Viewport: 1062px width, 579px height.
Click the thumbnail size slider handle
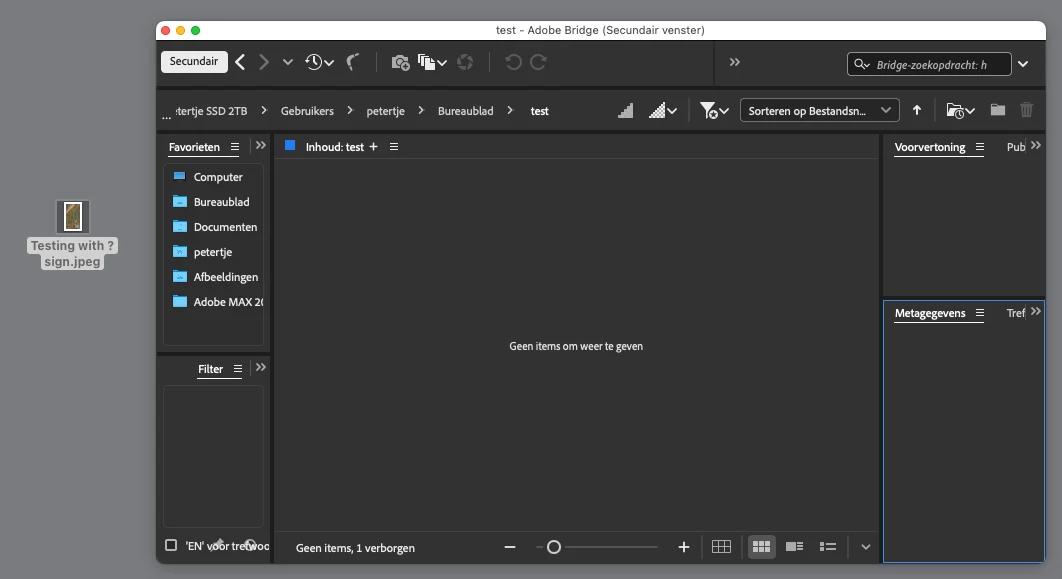click(x=554, y=547)
